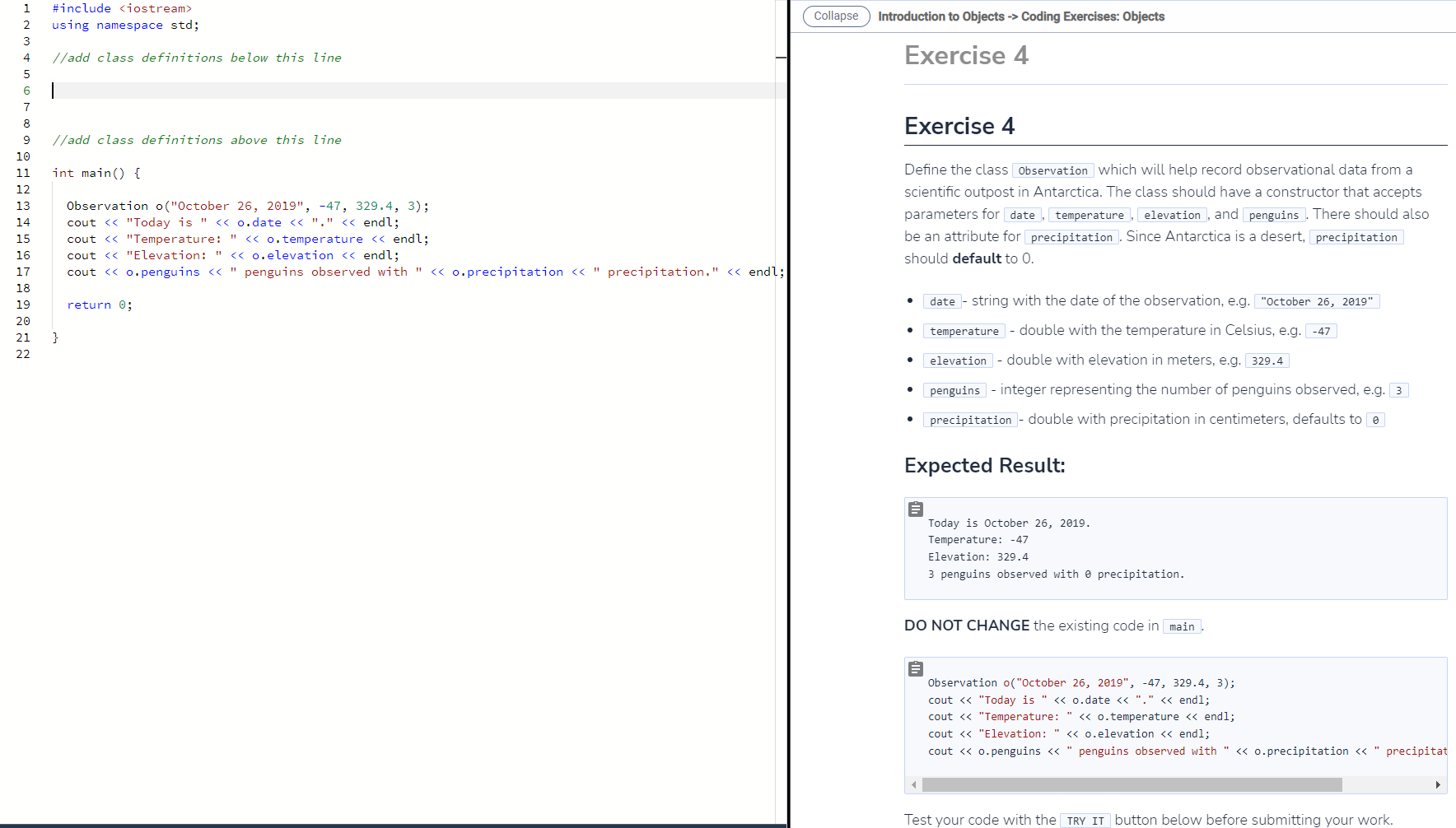
Task: Select the Observation code chip in the description
Action: pyautogui.click(x=1052, y=170)
